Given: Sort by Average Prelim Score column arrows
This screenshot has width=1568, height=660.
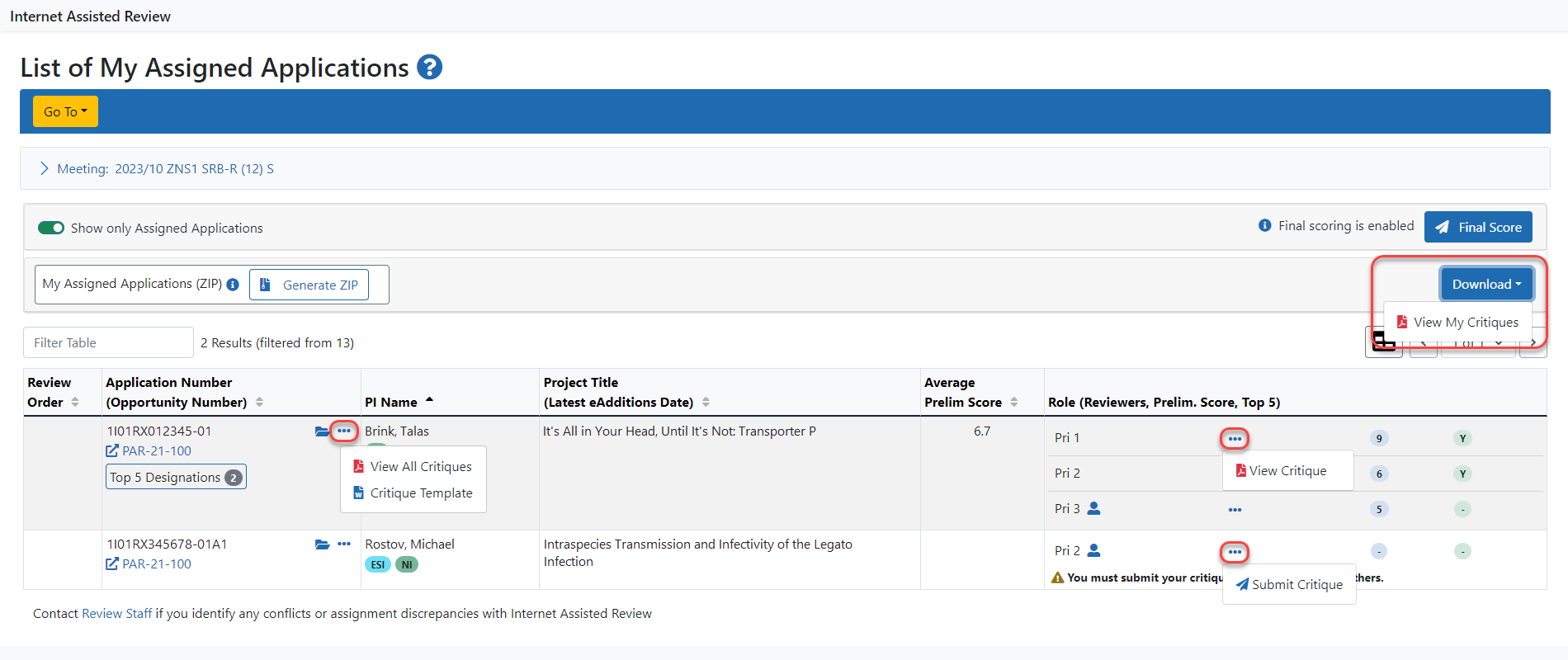Looking at the screenshot, I should 1014,402.
